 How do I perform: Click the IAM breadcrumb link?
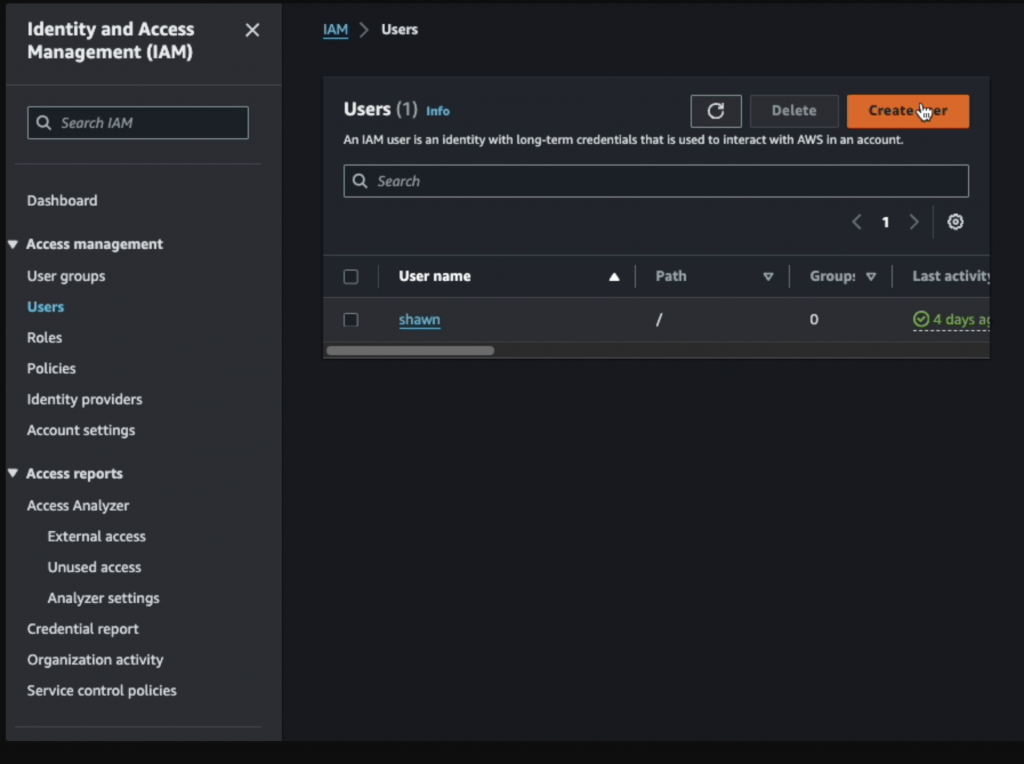point(336,30)
